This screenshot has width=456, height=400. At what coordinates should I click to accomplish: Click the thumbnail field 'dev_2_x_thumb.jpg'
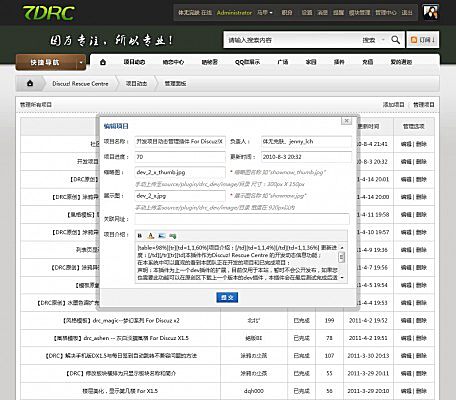tap(180, 172)
